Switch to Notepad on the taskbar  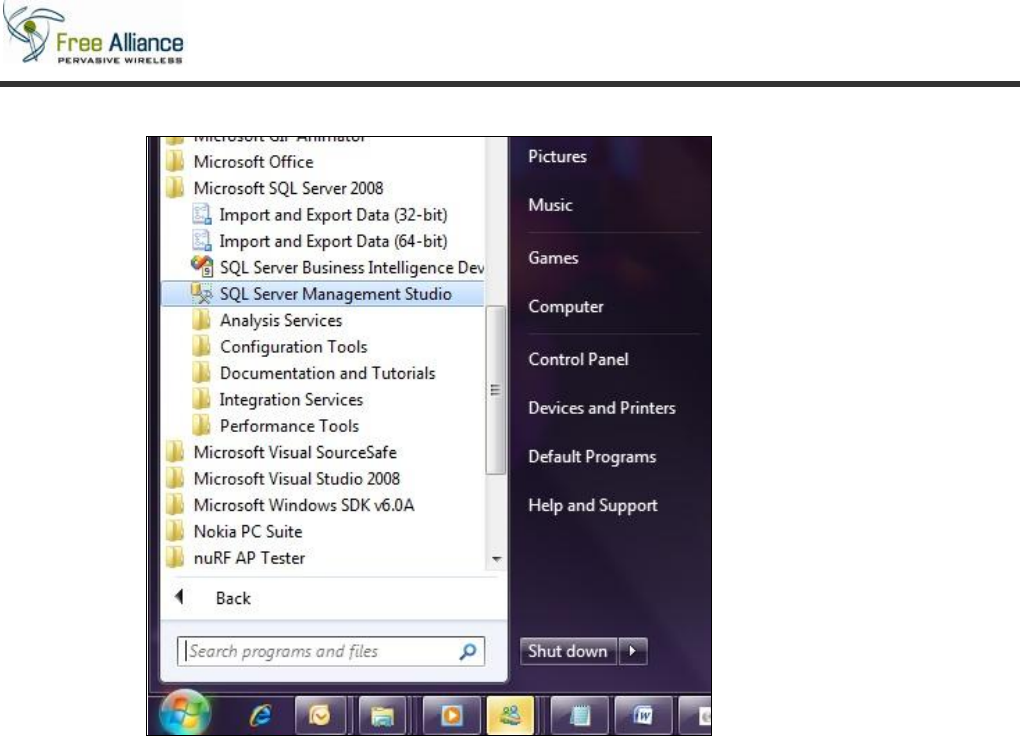[579, 716]
